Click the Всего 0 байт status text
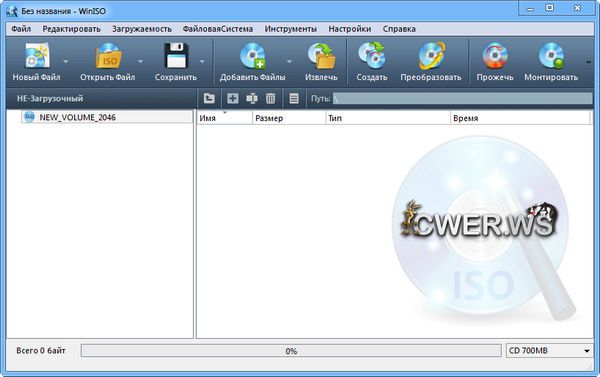Screen dimensions: 600x377 pos(41,351)
